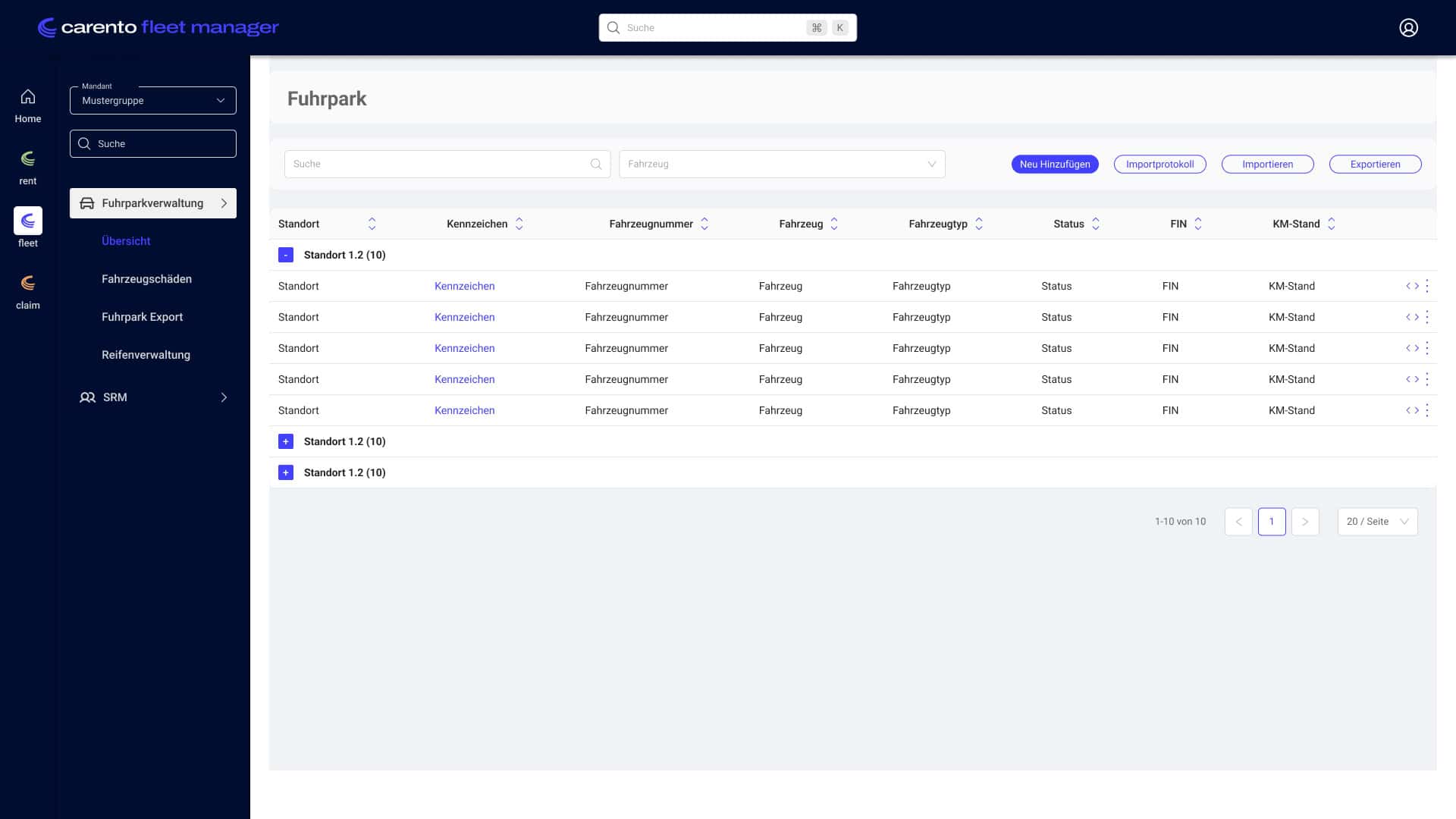Open the SRM section icon
The width and height of the screenshot is (1456, 819).
87,397
